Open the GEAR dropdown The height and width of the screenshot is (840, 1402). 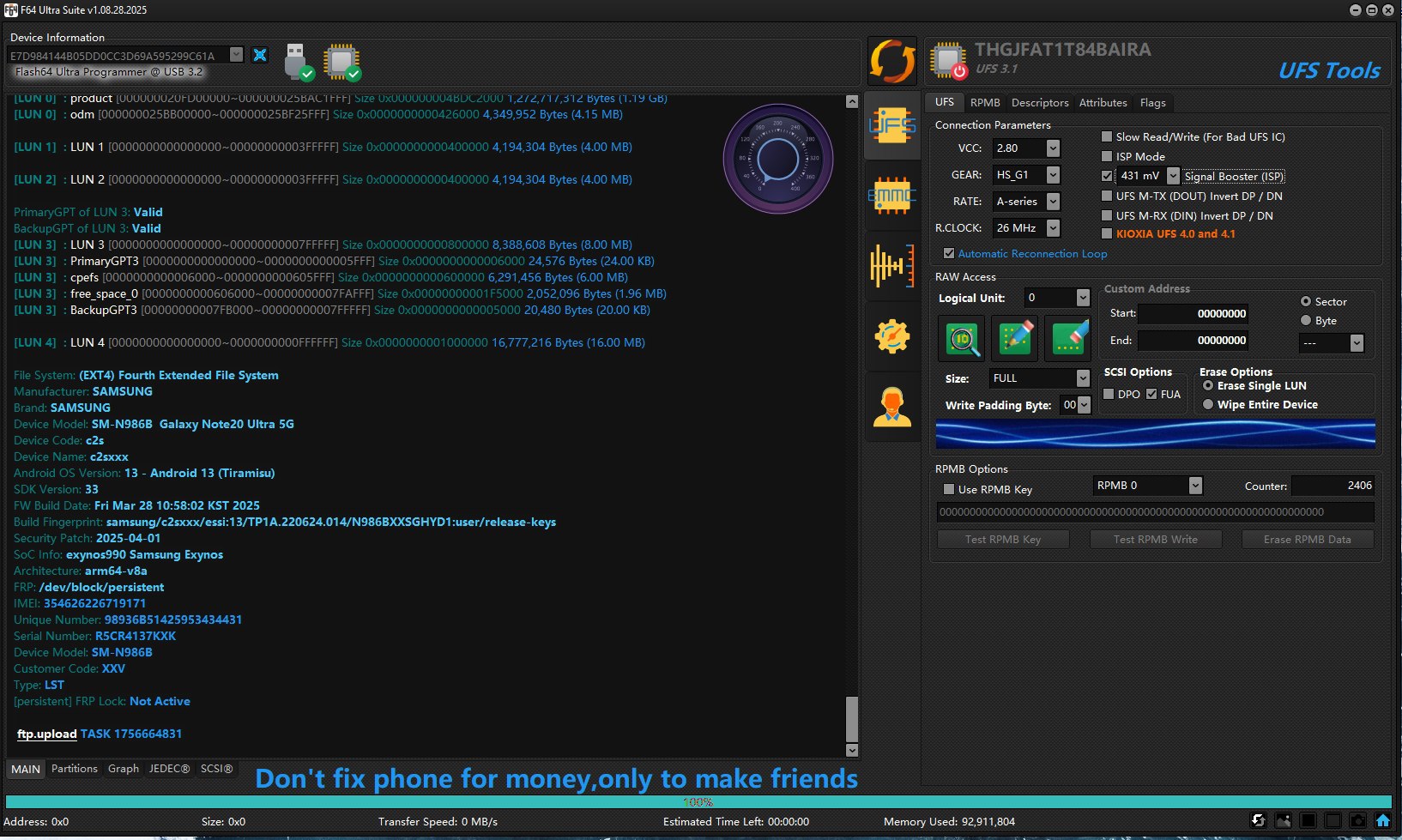pyautogui.click(x=1053, y=175)
